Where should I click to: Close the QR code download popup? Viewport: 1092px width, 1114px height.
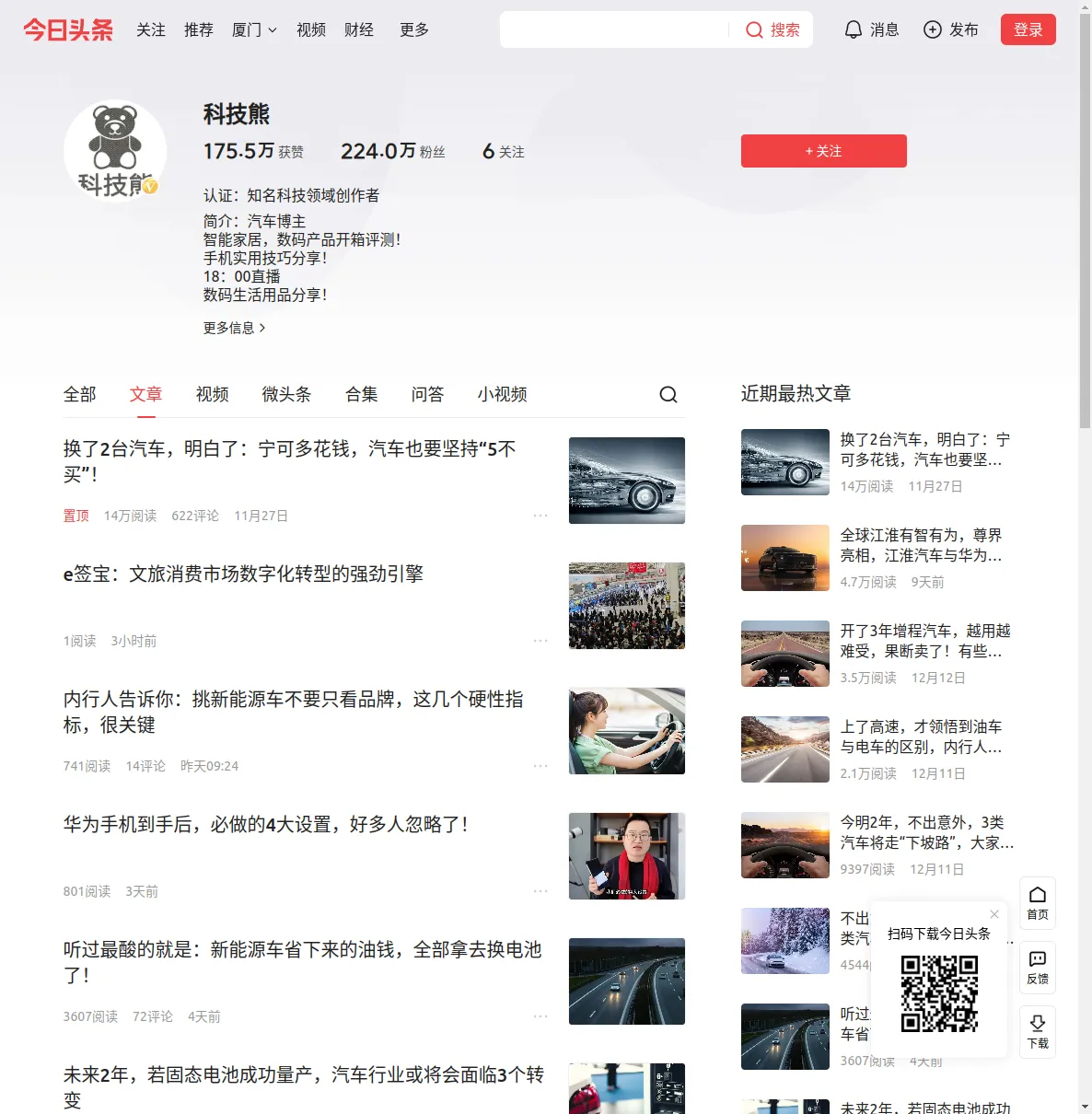click(994, 914)
